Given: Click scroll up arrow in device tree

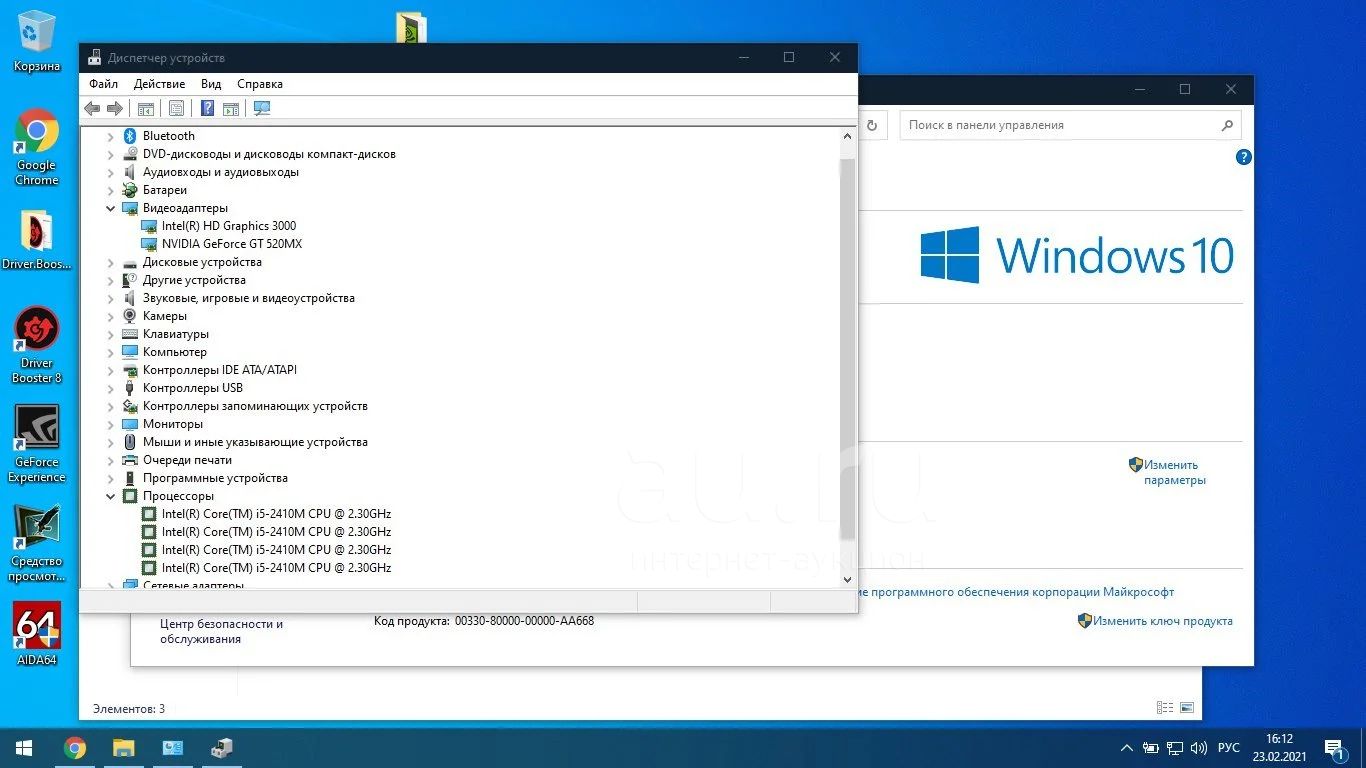Looking at the screenshot, I should coord(847,136).
